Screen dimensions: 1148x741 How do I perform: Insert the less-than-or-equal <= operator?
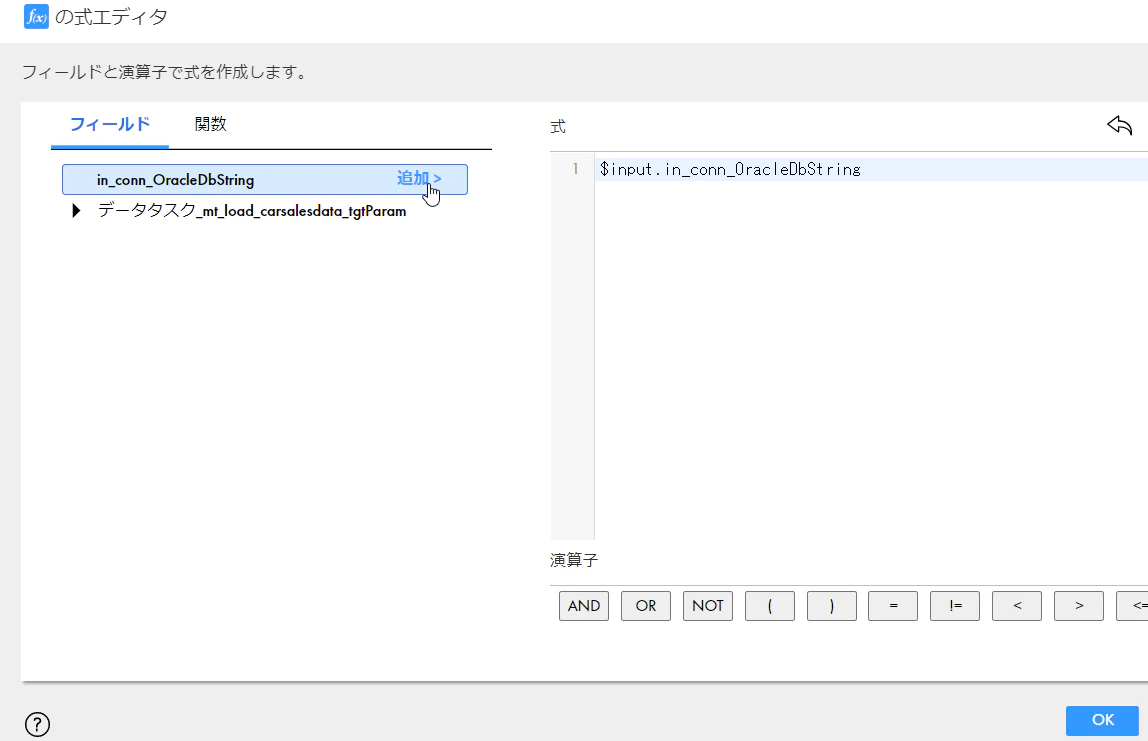1133,606
